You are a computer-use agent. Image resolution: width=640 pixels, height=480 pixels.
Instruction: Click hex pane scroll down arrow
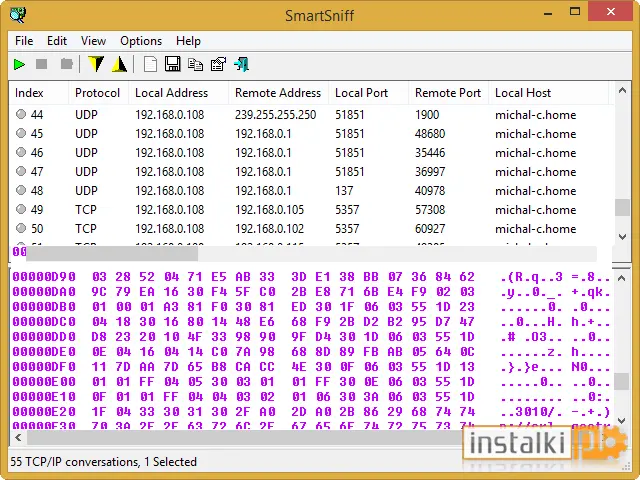click(622, 420)
